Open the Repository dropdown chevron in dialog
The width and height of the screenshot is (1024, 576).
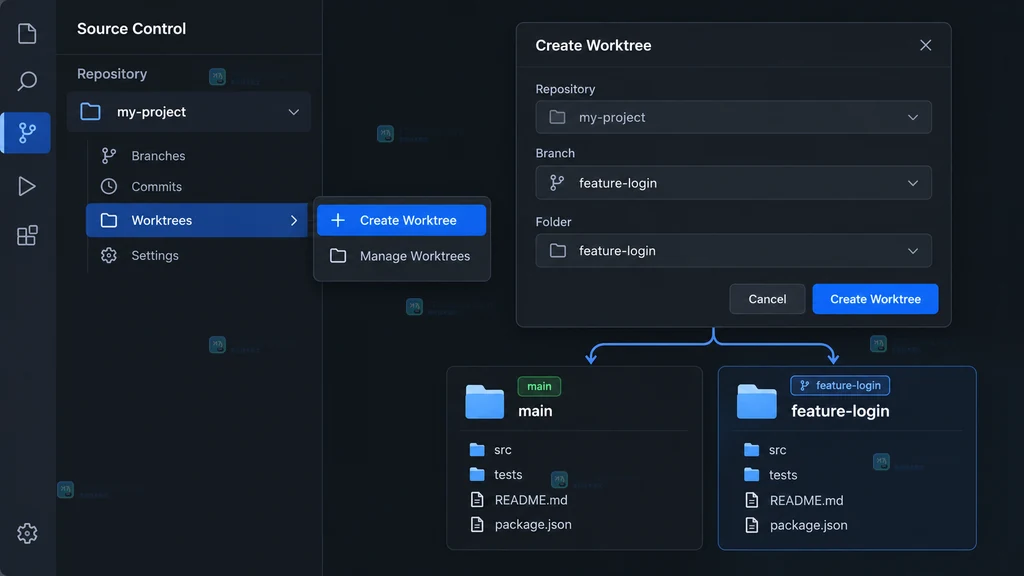tap(912, 118)
